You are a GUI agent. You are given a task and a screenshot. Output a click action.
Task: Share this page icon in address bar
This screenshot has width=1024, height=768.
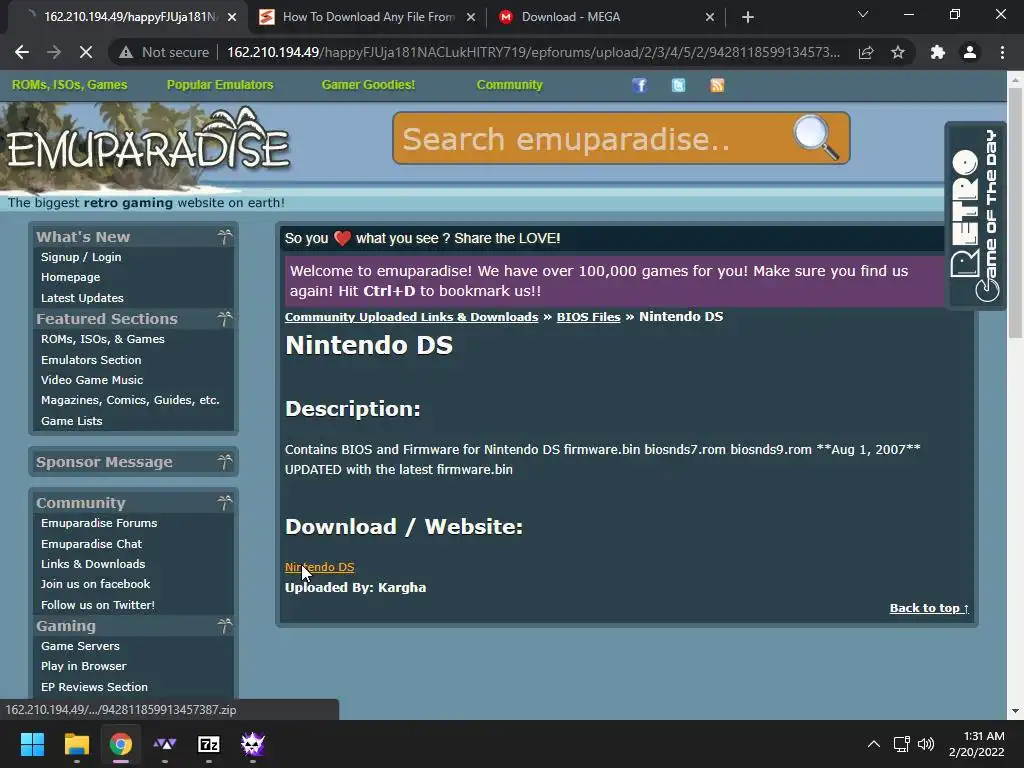pos(866,52)
